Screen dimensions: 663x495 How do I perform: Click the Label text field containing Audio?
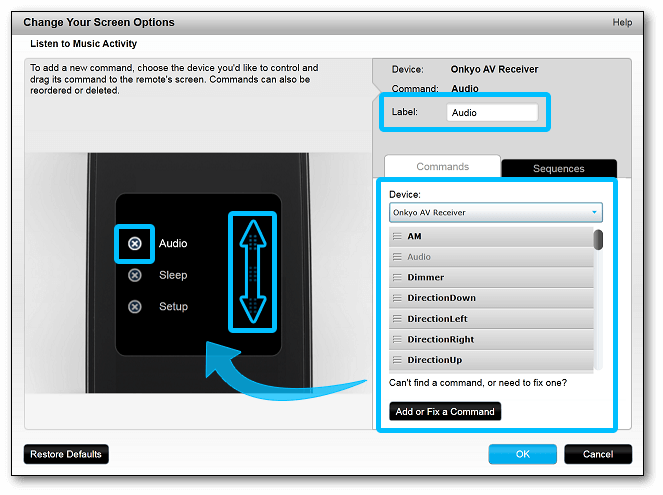pos(492,112)
